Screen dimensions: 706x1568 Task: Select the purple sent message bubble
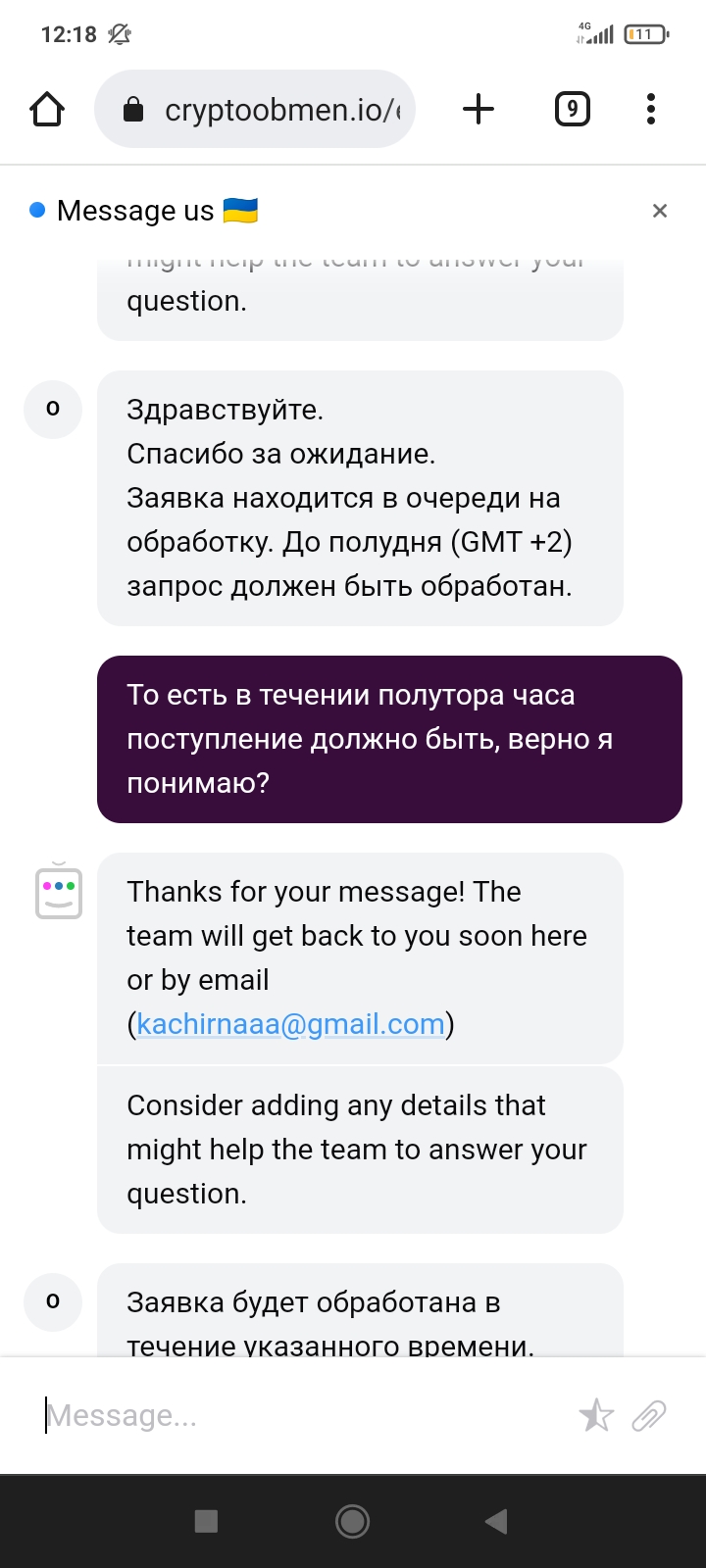point(389,739)
